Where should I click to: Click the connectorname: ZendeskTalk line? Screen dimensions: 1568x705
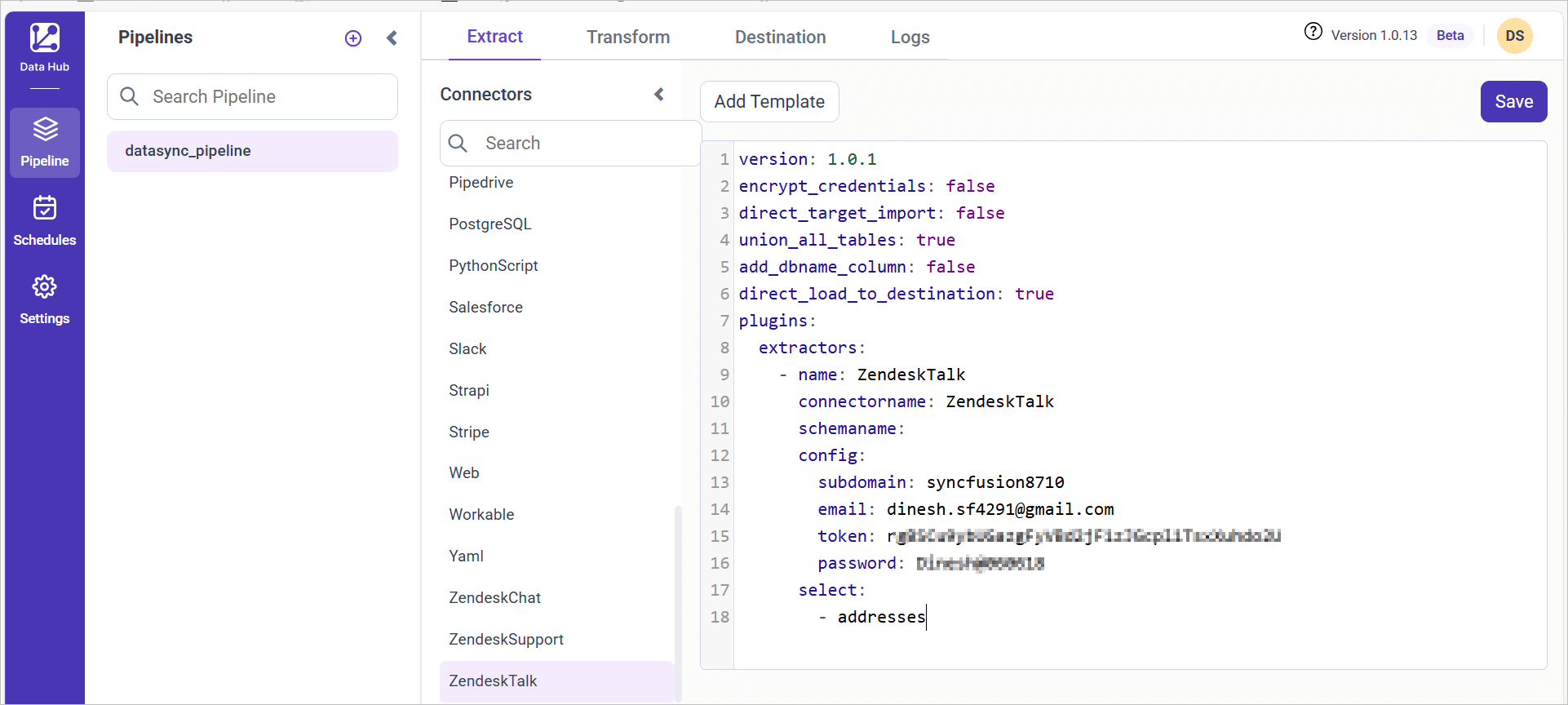(926, 401)
